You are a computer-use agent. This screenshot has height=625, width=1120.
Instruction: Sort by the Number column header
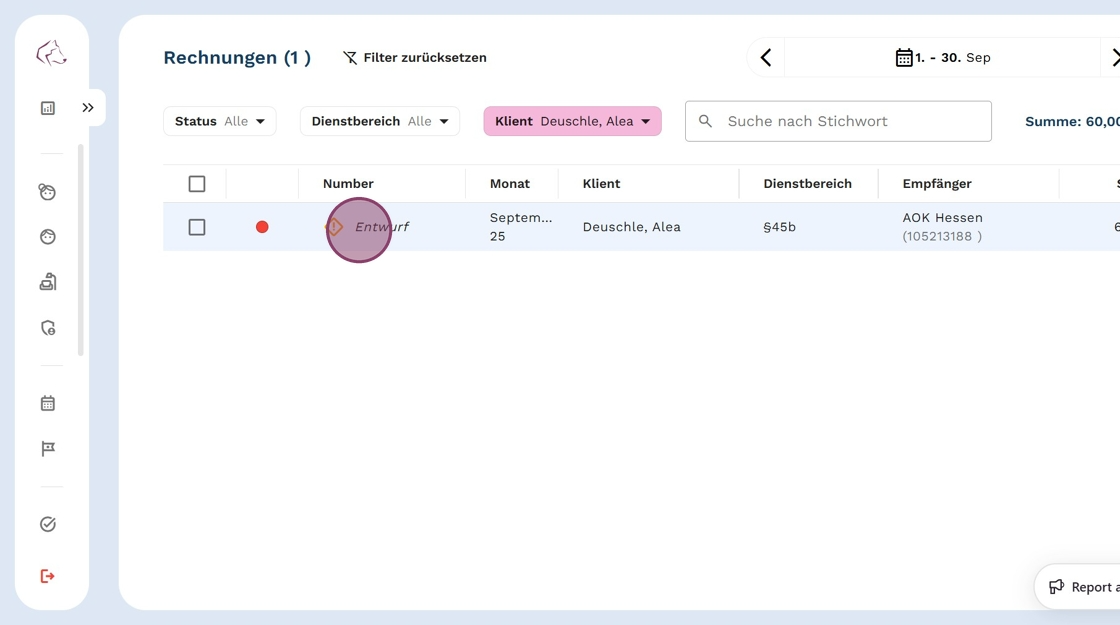348,184
